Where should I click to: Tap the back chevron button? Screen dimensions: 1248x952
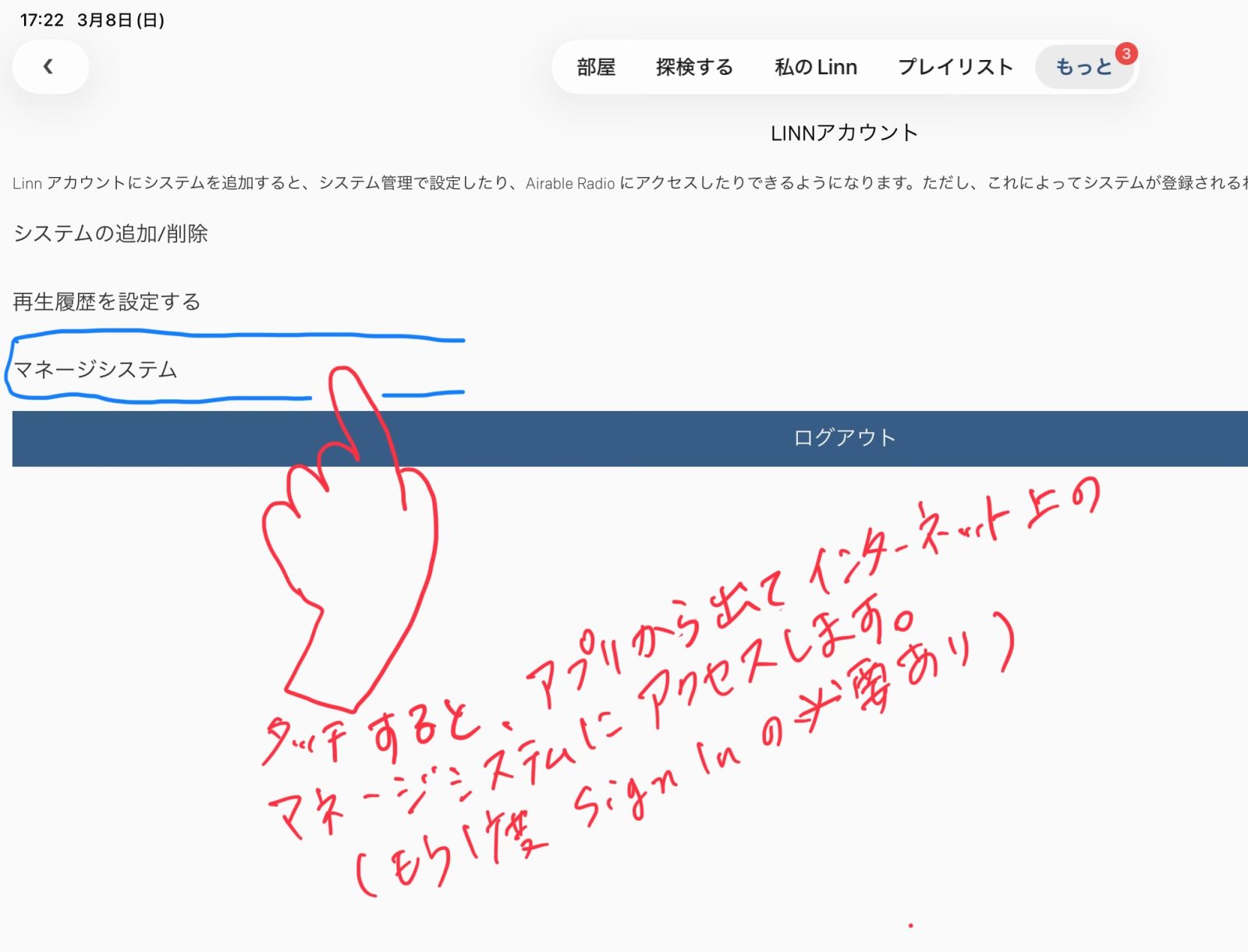[49, 67]
